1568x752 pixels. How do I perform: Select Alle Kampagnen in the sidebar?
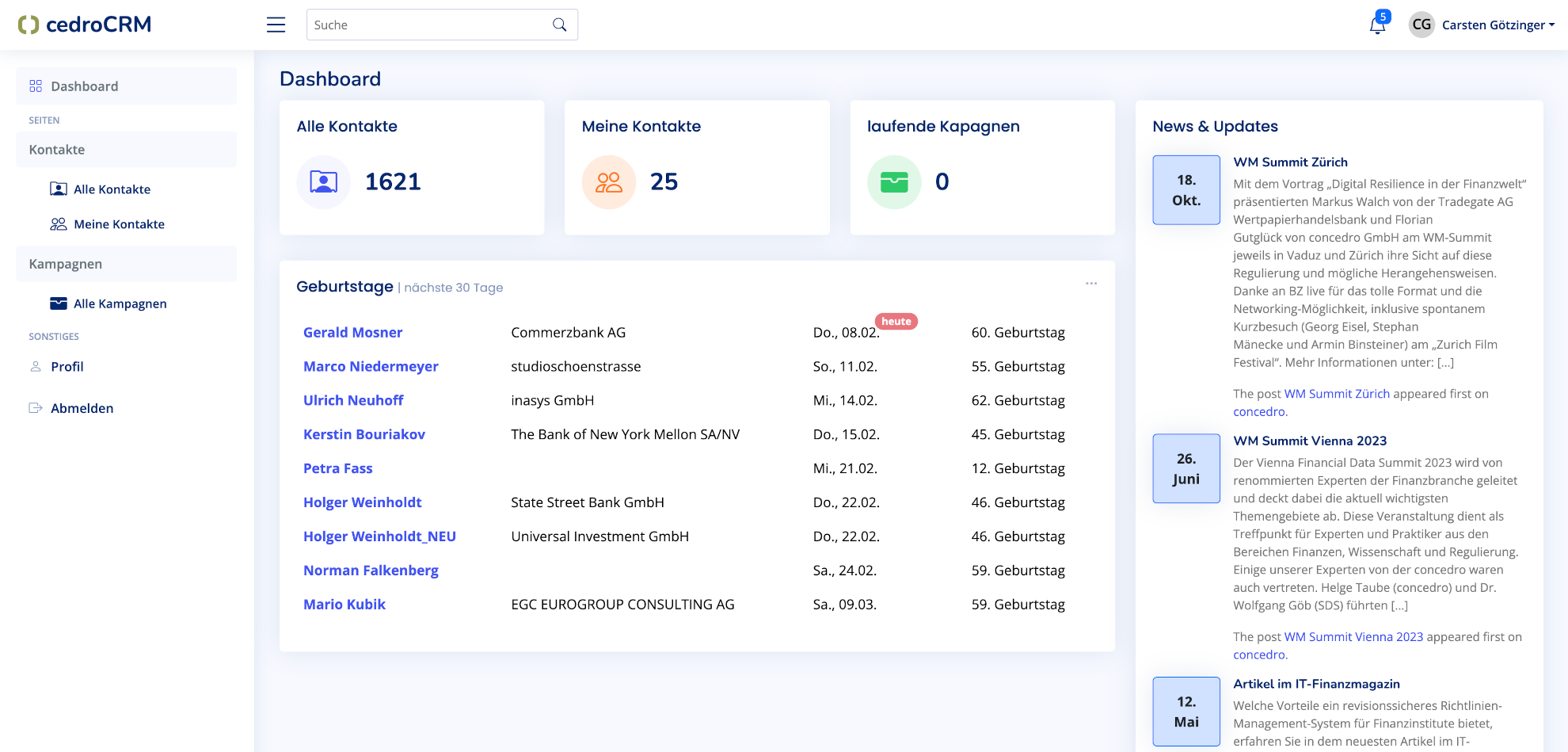[x=120, y=303]
